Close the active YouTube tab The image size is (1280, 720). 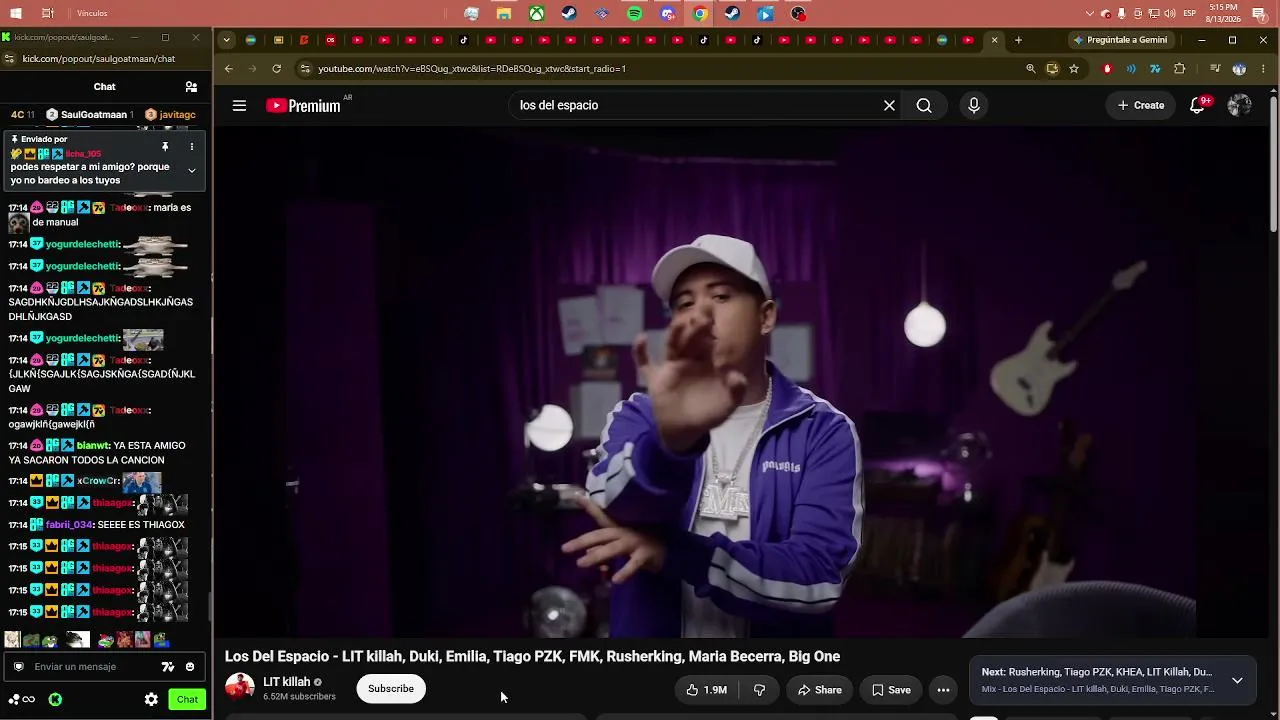click(994, 40)
